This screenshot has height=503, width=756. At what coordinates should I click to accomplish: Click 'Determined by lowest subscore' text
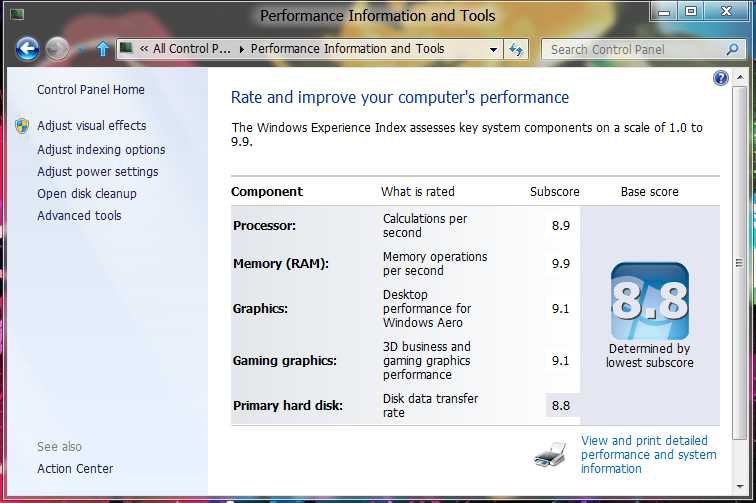point(649,355)
